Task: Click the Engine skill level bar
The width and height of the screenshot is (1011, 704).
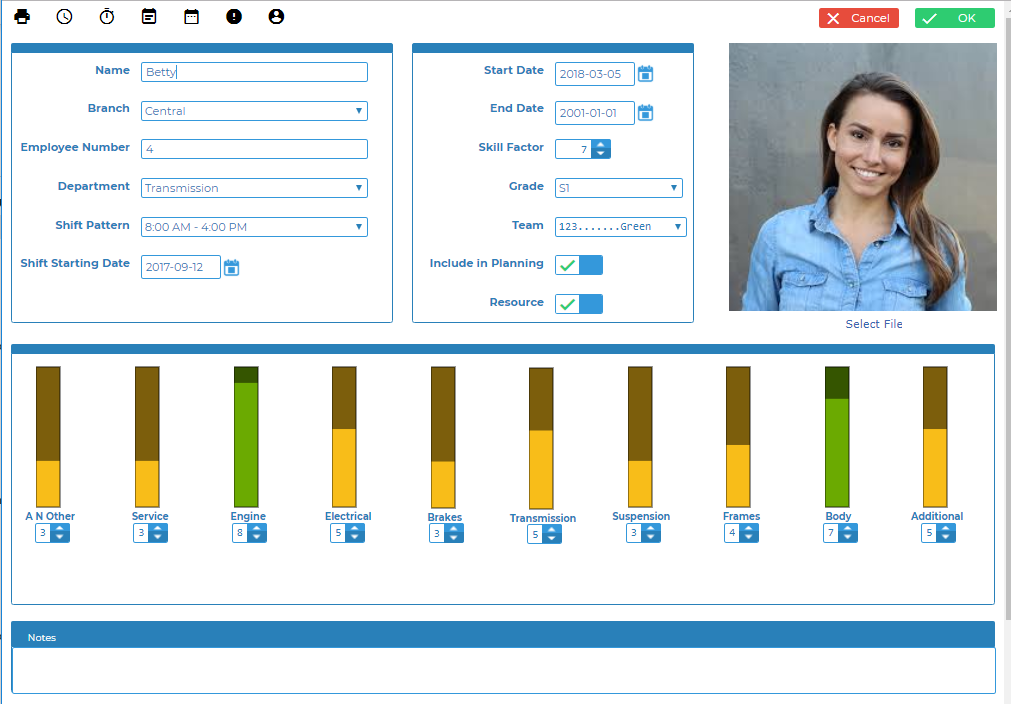Action: click(246, 437)
